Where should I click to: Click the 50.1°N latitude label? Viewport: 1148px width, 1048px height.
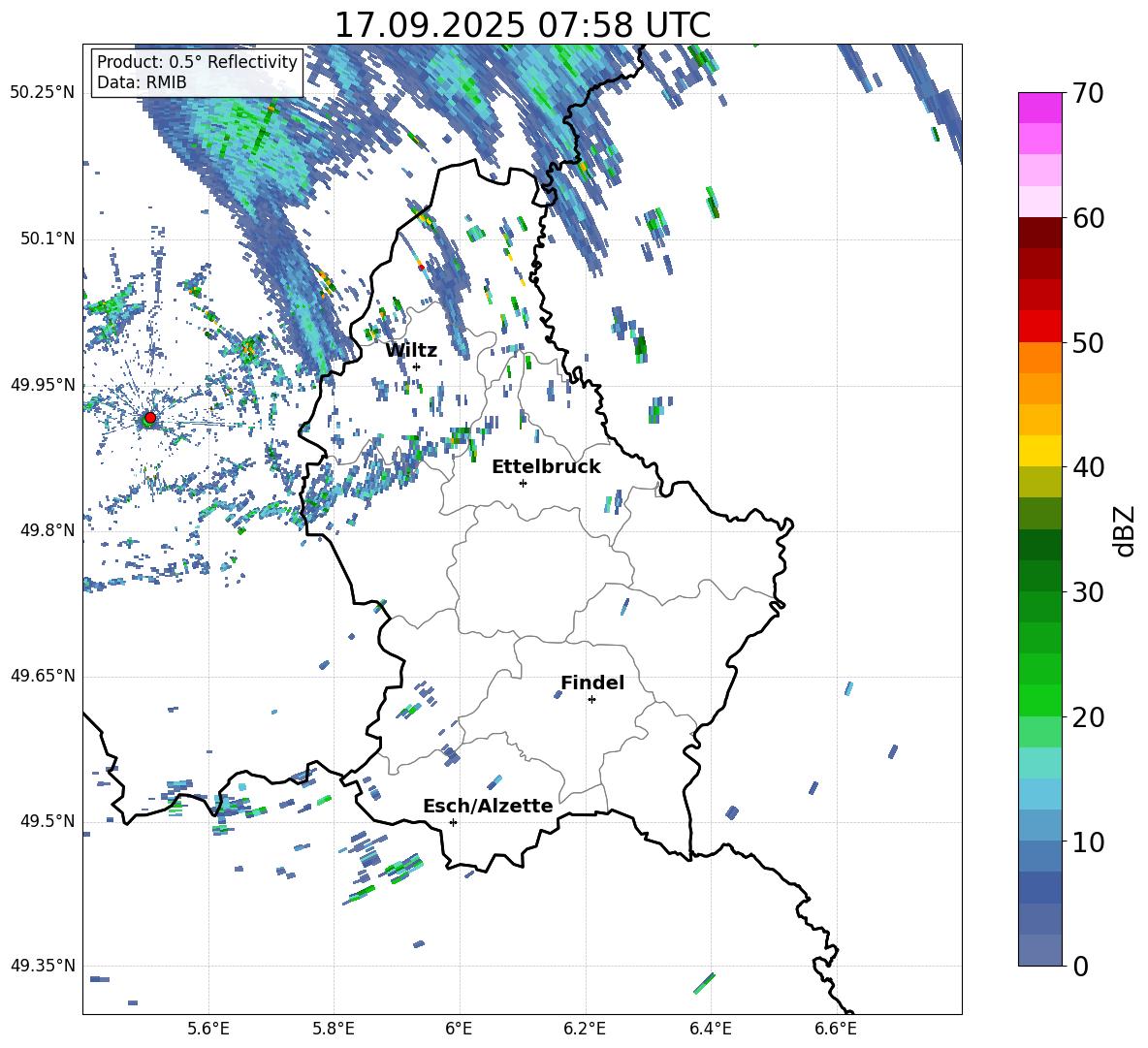(x=47, y=239)
